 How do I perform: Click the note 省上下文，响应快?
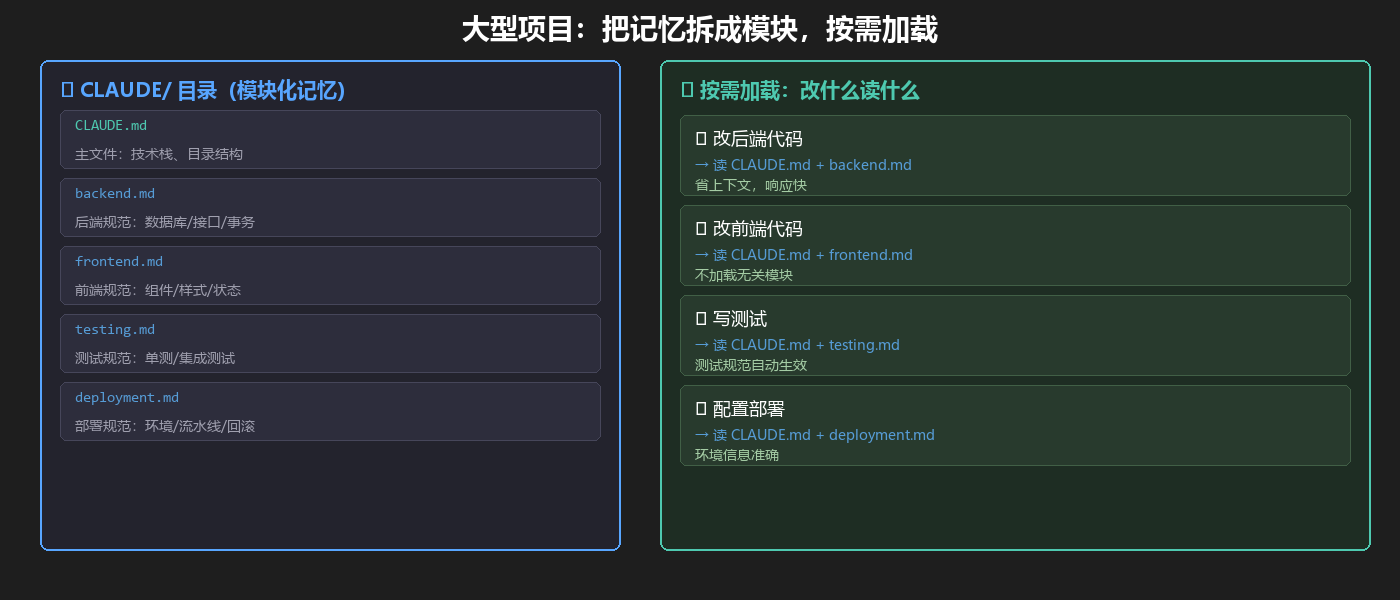(751, 185)
